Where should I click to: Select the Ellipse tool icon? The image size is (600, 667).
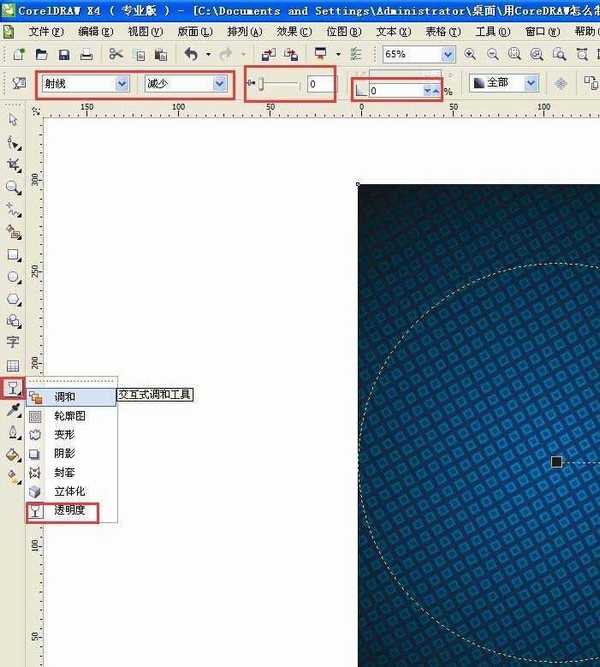coord(14,277)
